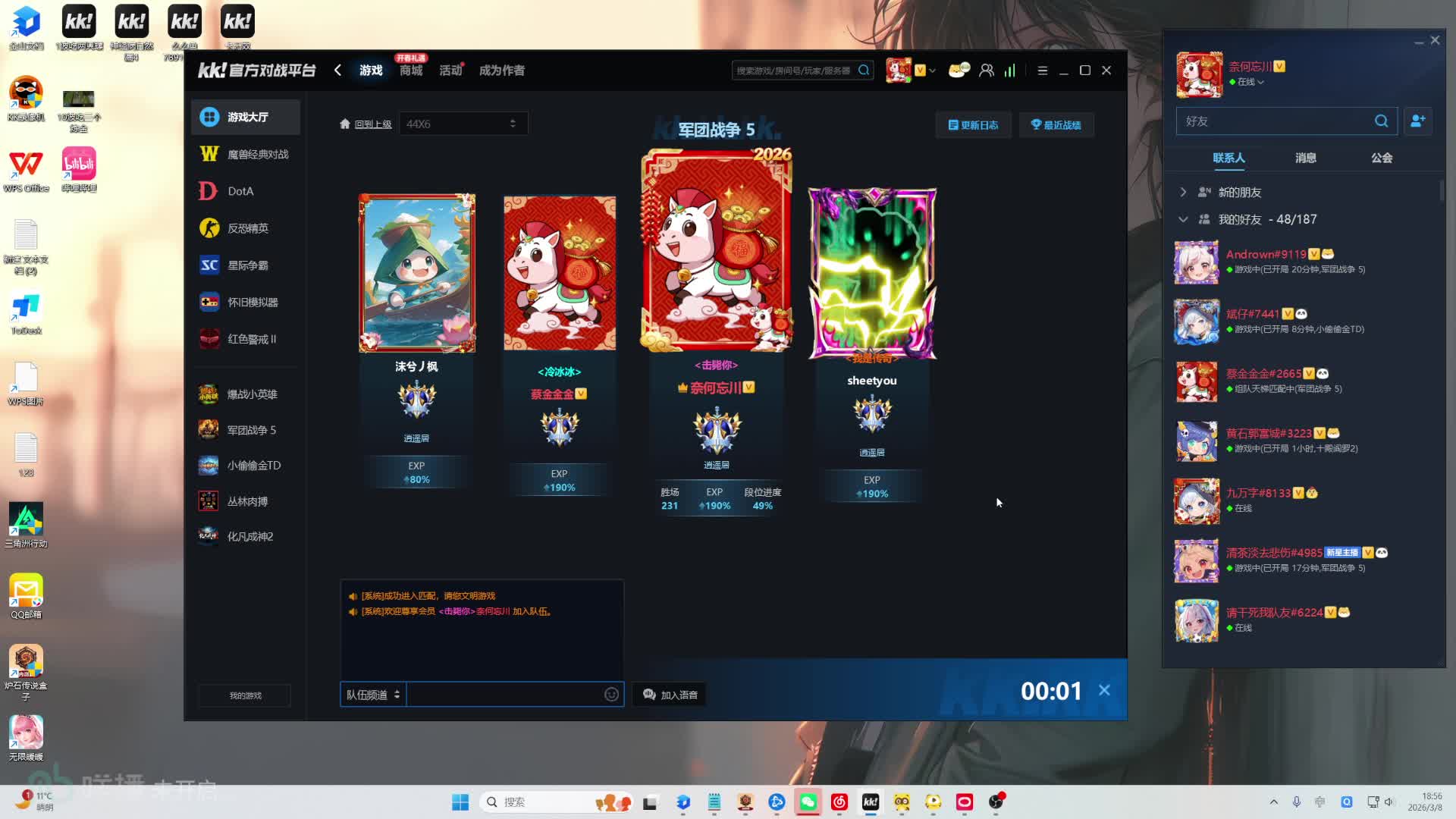
Task: Click the 加入语音 button
Action: click(x=670, y=695)
